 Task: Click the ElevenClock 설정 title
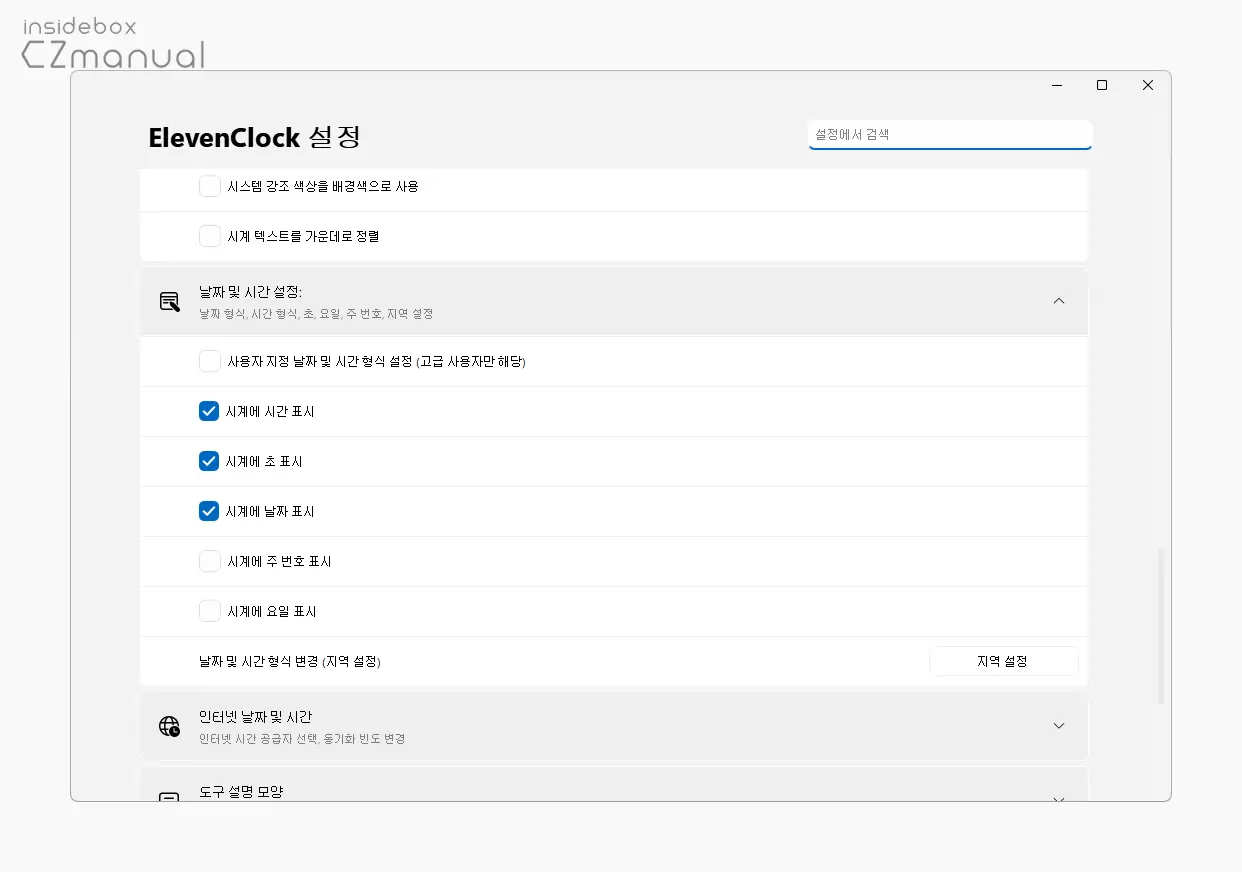[x=255, y=137]
